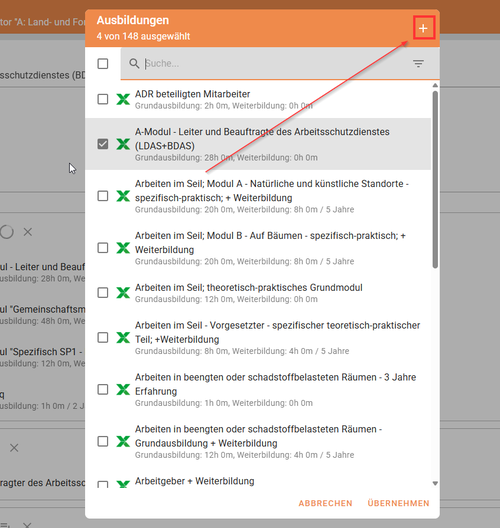Check ADR beteiligten Mitarbeiter checkbox
This screenshot has width=500, height=528.
tap(103, 99)
